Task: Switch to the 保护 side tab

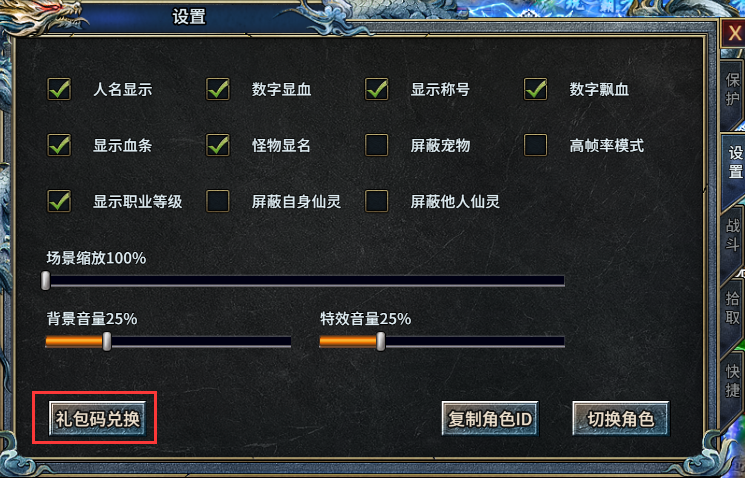Action: click(732, 89)
